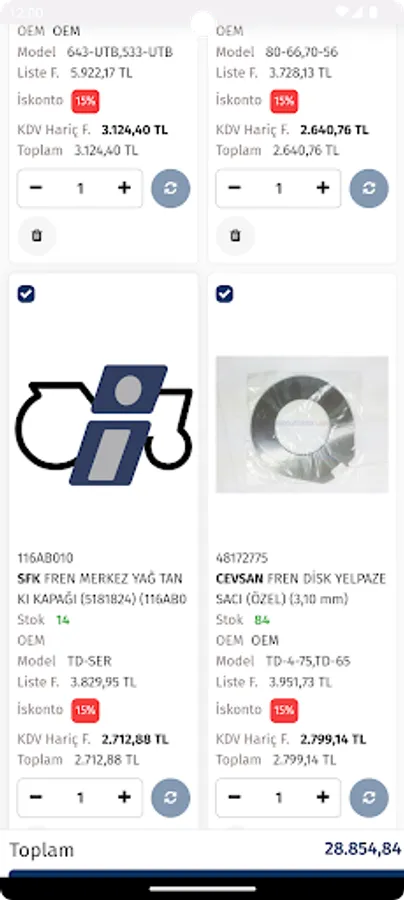This screenshot has width=404, height=900.
Task: Increase quantity of TD-SER model item
Action: pyautogui.click(x=124, y=797)
